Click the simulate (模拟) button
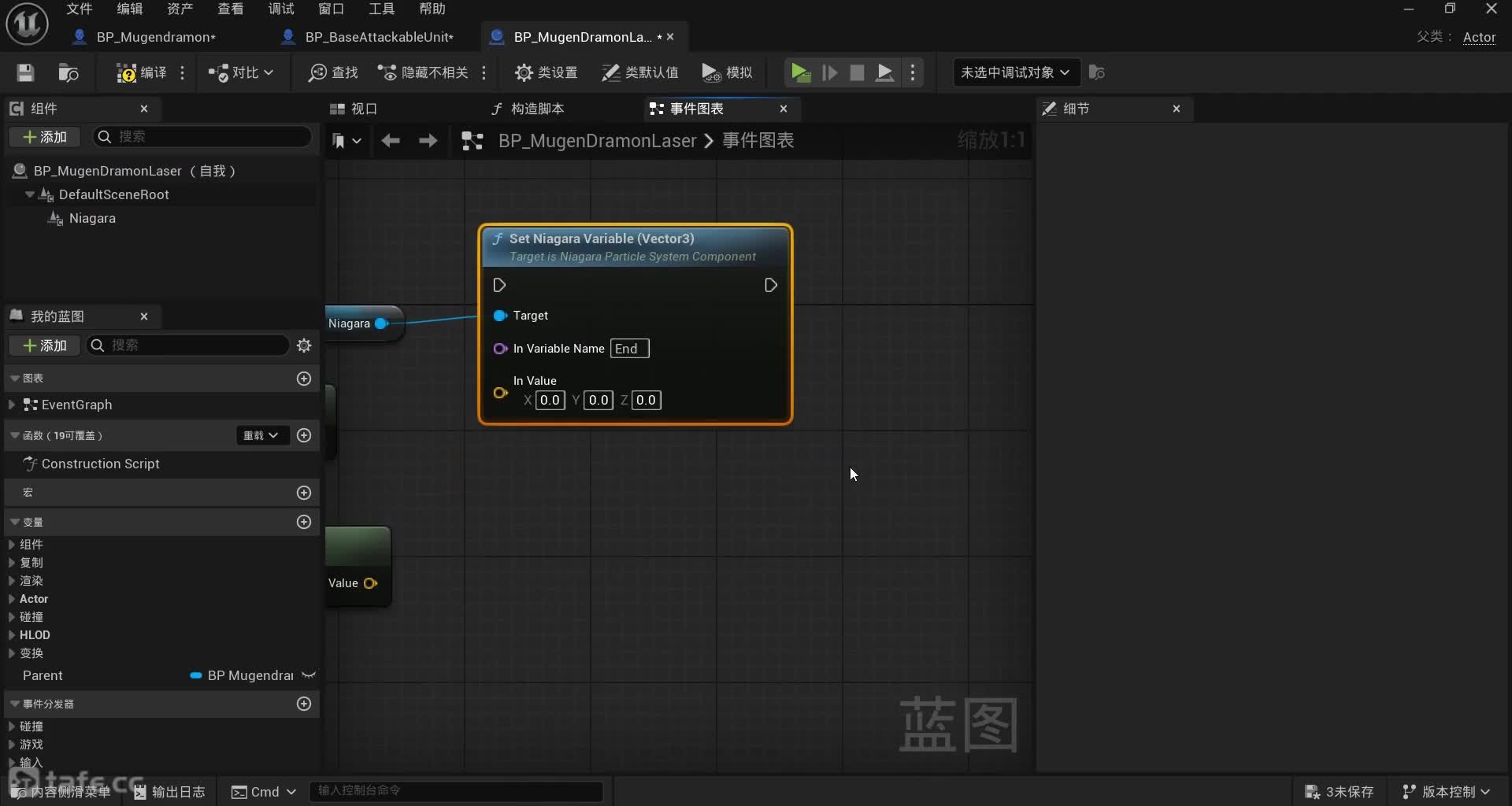The height and width of the screenshot is (806, 1512). (727, 72)
